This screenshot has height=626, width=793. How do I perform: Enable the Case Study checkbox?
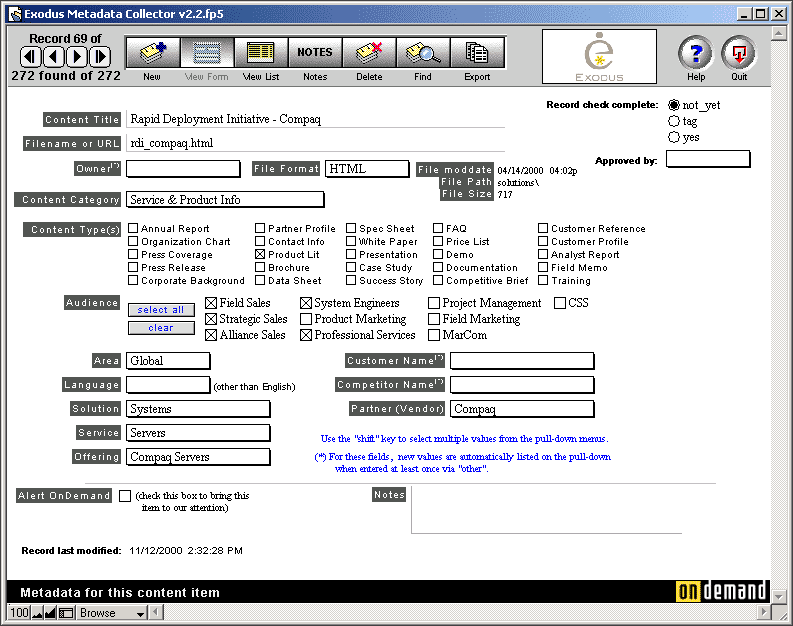click(351, 267)
